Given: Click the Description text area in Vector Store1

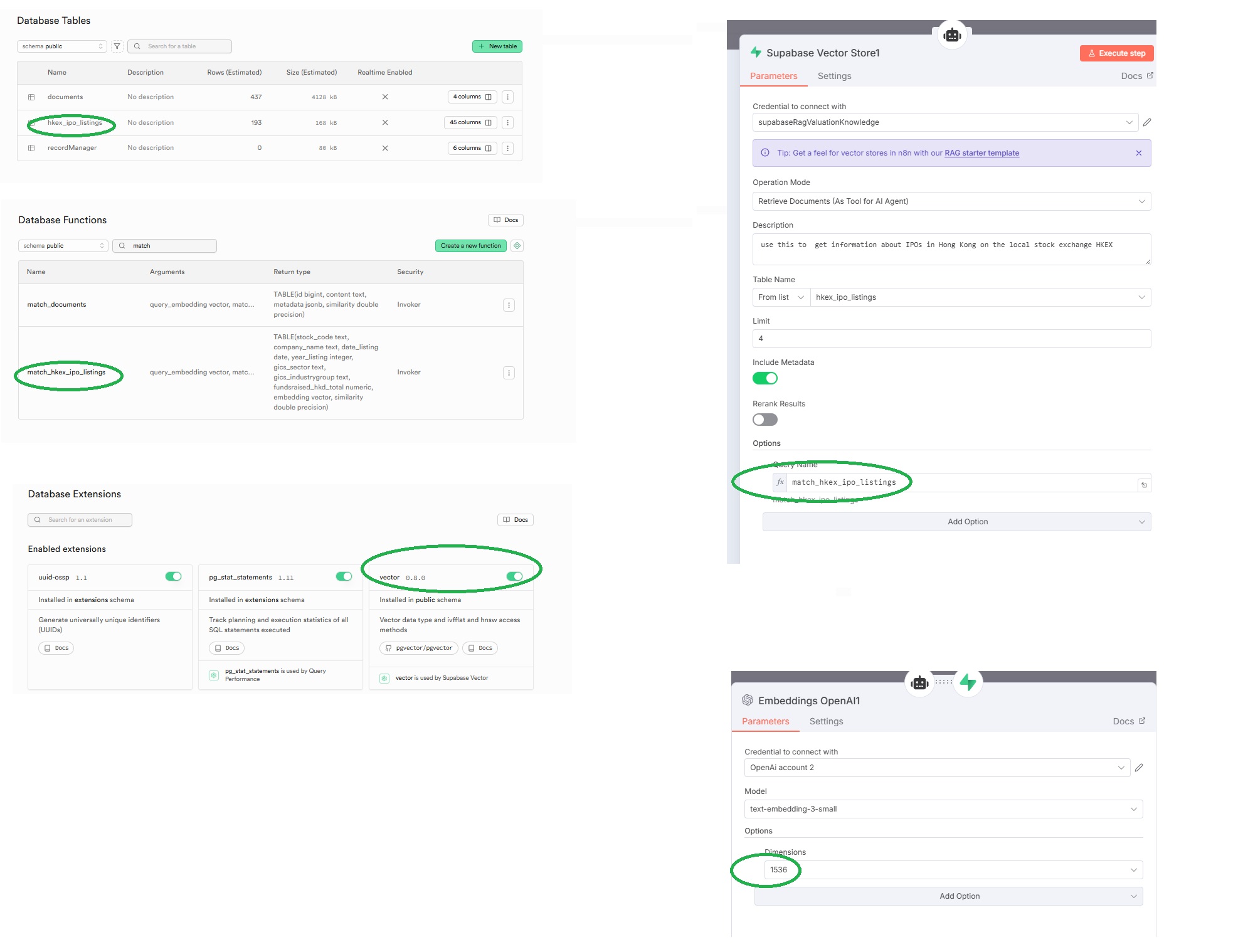Looking at the screenshot, I should pyautogui.click(x=951, y=249).
